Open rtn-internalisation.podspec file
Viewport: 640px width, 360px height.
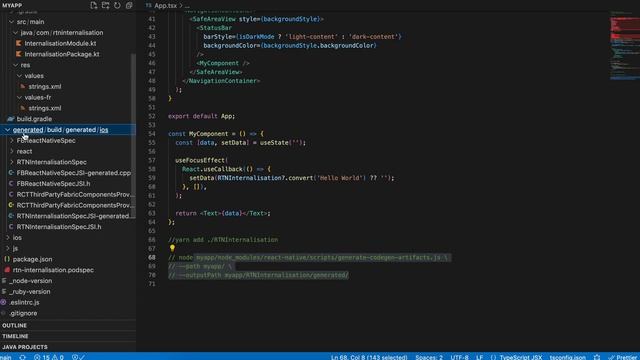[53, 270]
